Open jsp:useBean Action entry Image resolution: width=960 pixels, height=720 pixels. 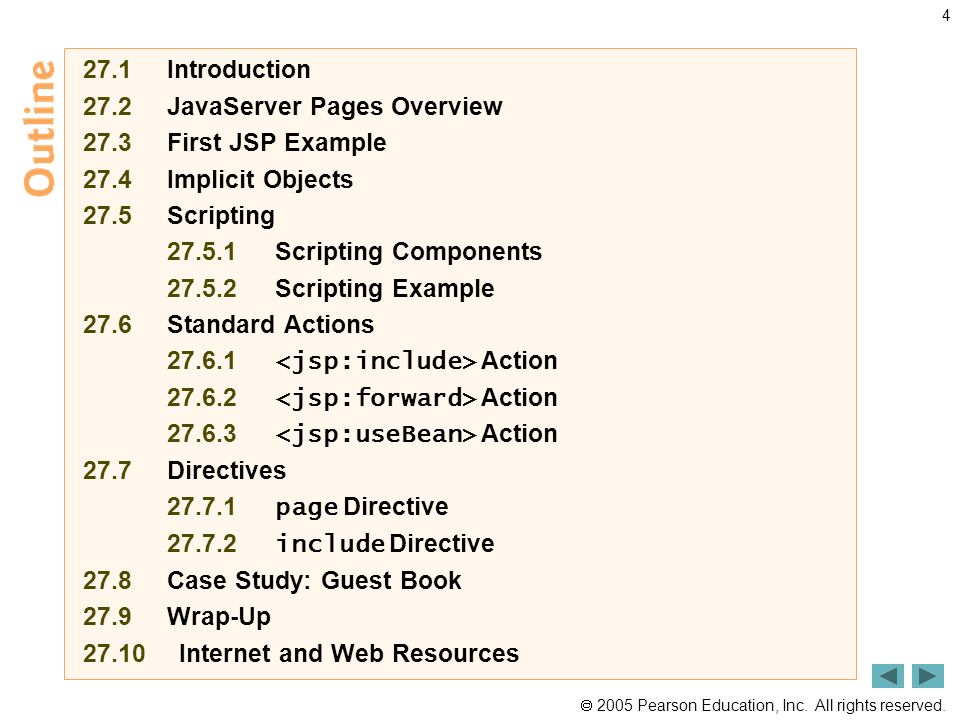(x=362, y=434)
